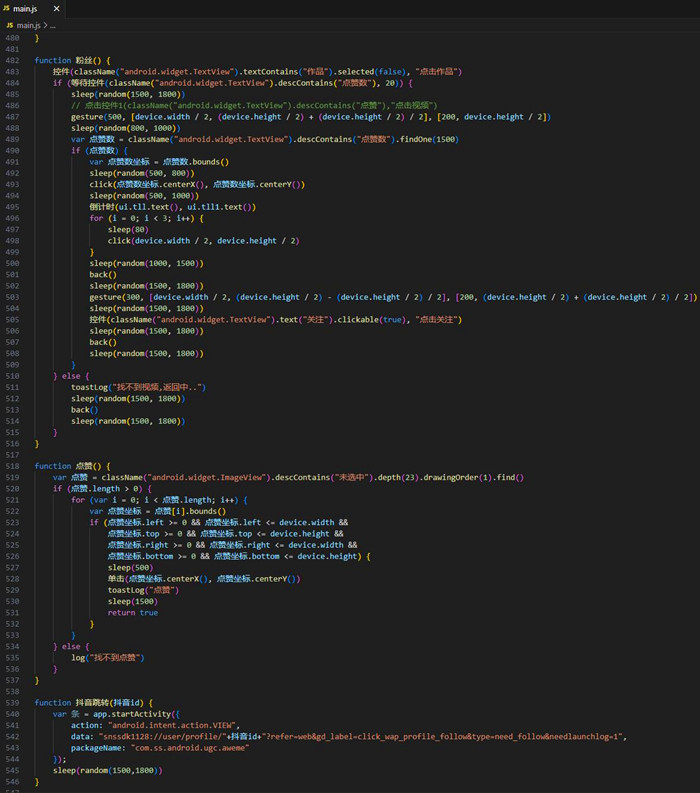Click "sleep(1500)" on line 530
The image size is (700, 793).
click(x=133, y=602)
